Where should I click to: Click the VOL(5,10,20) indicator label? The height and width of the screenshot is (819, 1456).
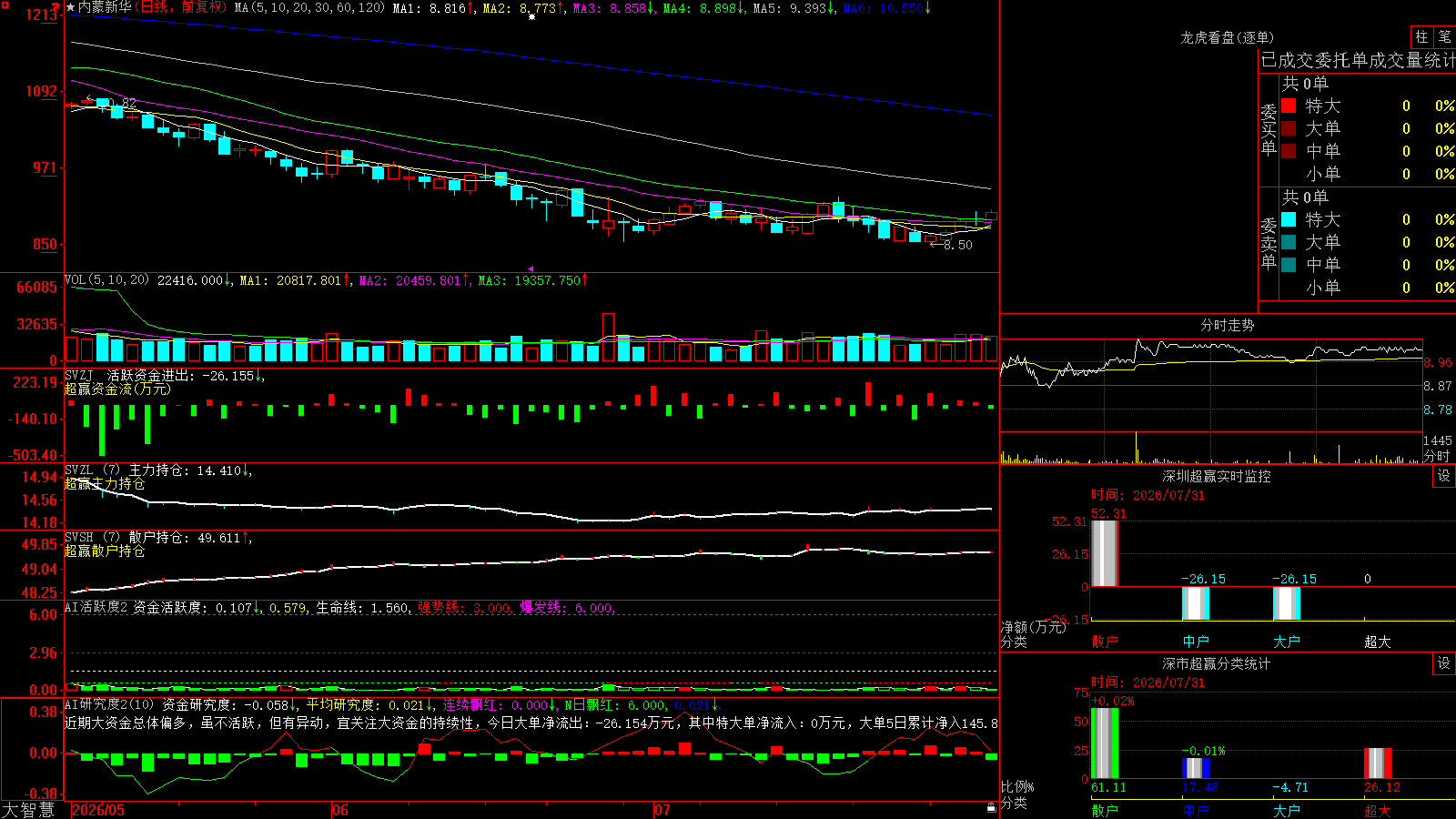tap(106, 280)
